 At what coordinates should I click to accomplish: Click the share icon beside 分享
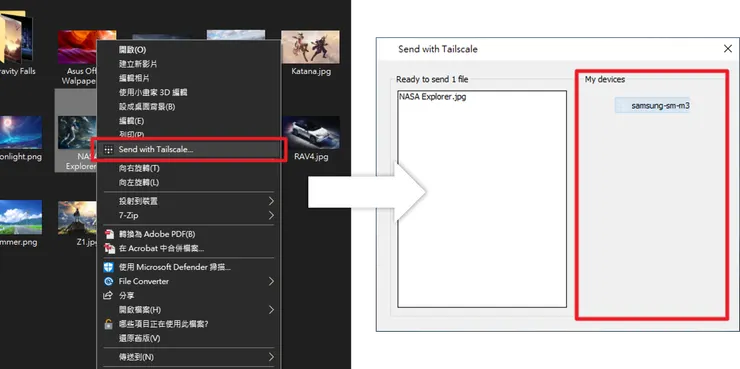click(108, 295)
